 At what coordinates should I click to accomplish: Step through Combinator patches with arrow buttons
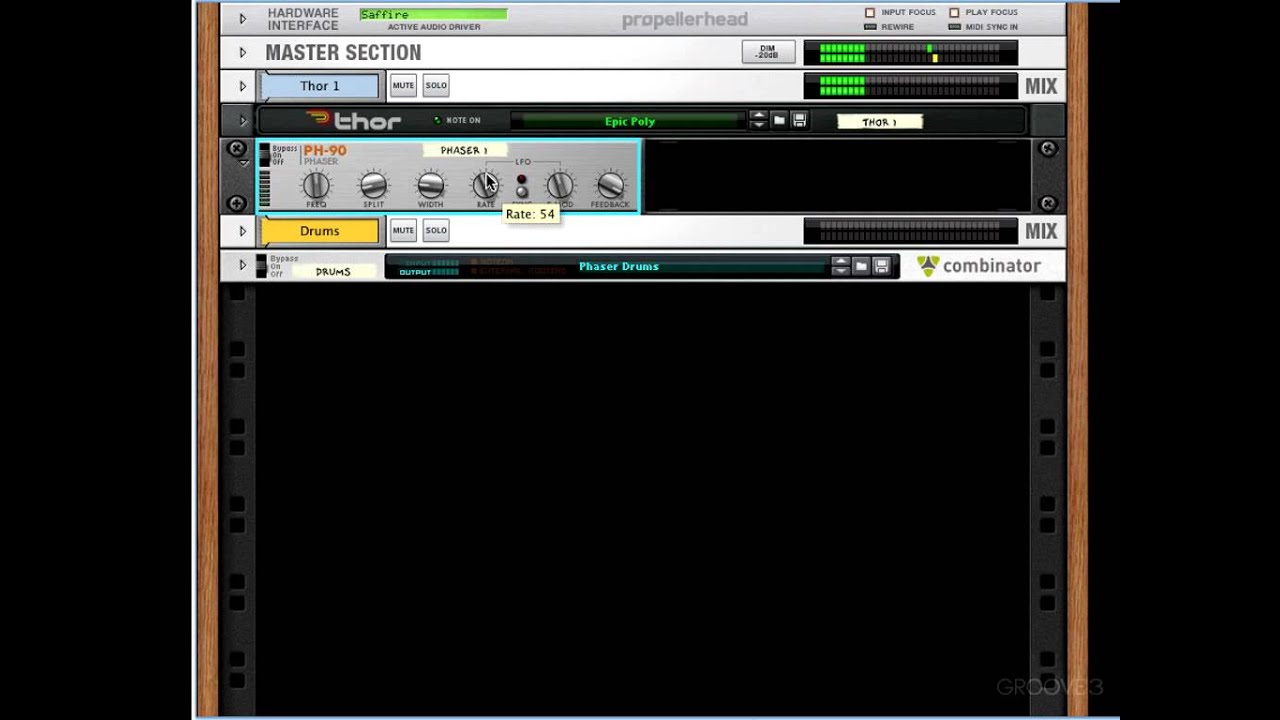840,266
